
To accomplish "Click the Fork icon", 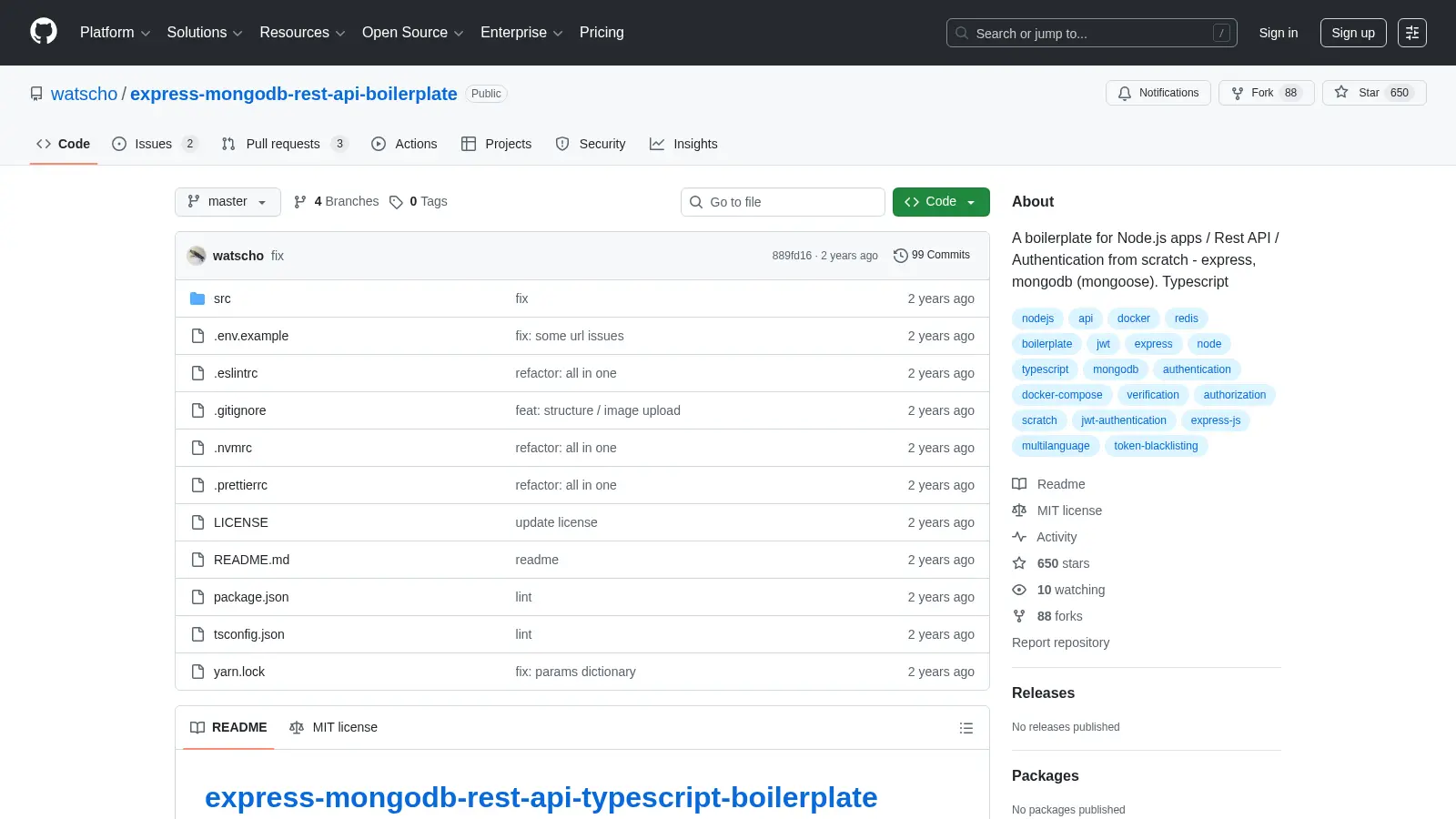I will (x=1238, y=93).
